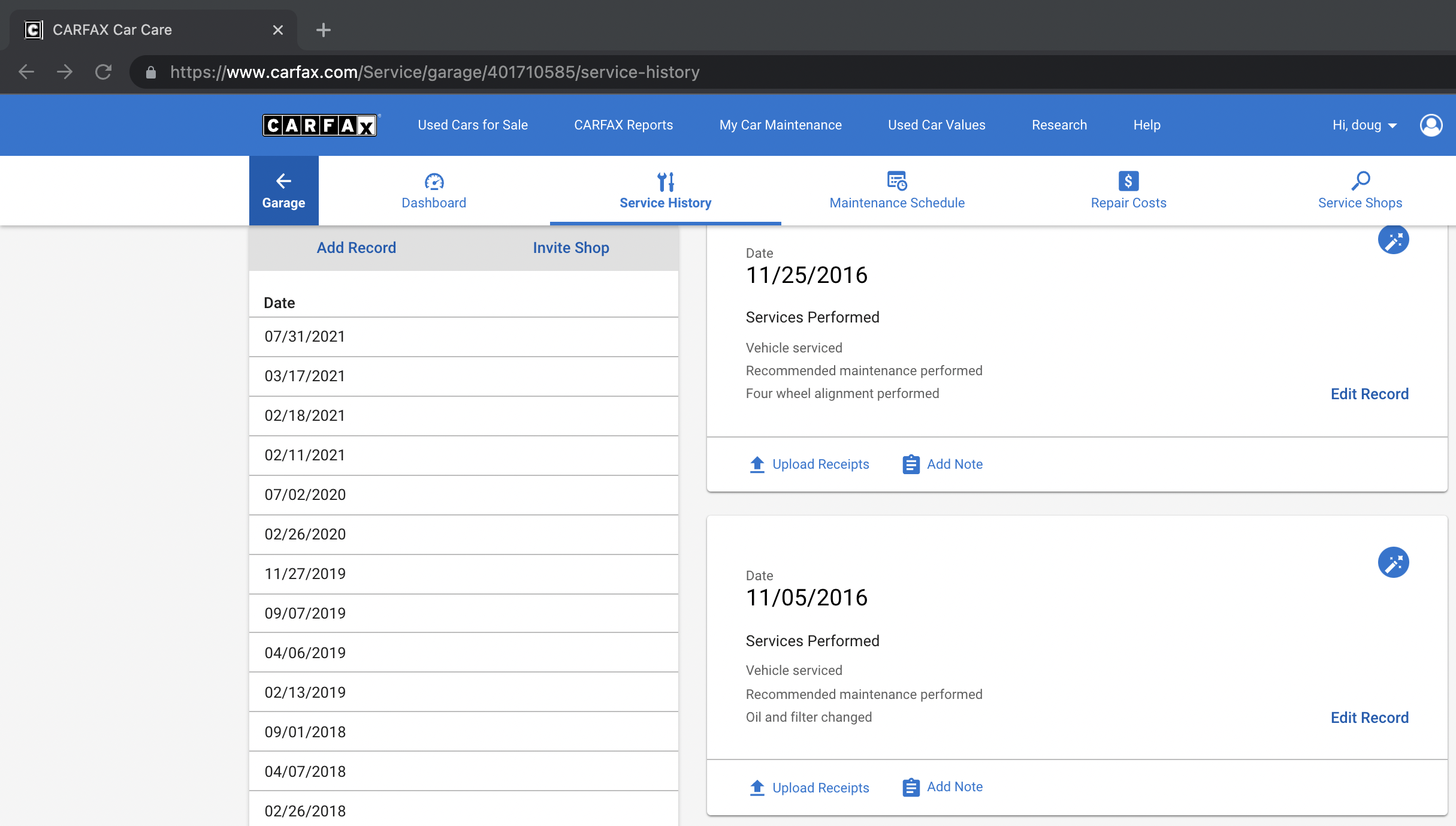Select the 02/13/2019 service date

click(464, 692)
